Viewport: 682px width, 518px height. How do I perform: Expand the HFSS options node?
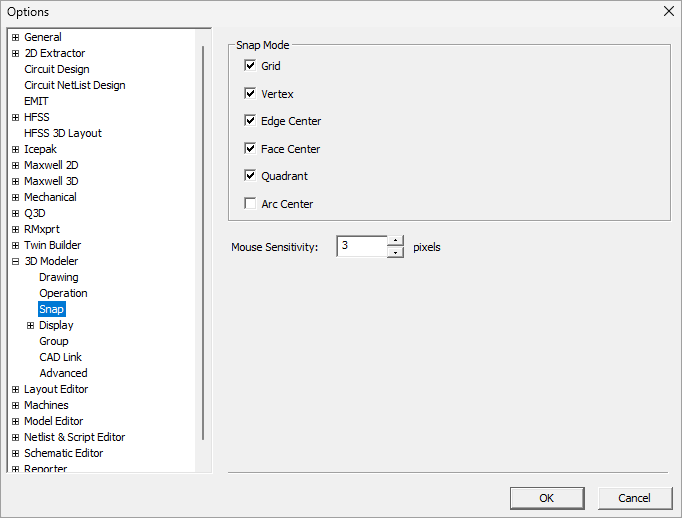click(x=16, y=117)
